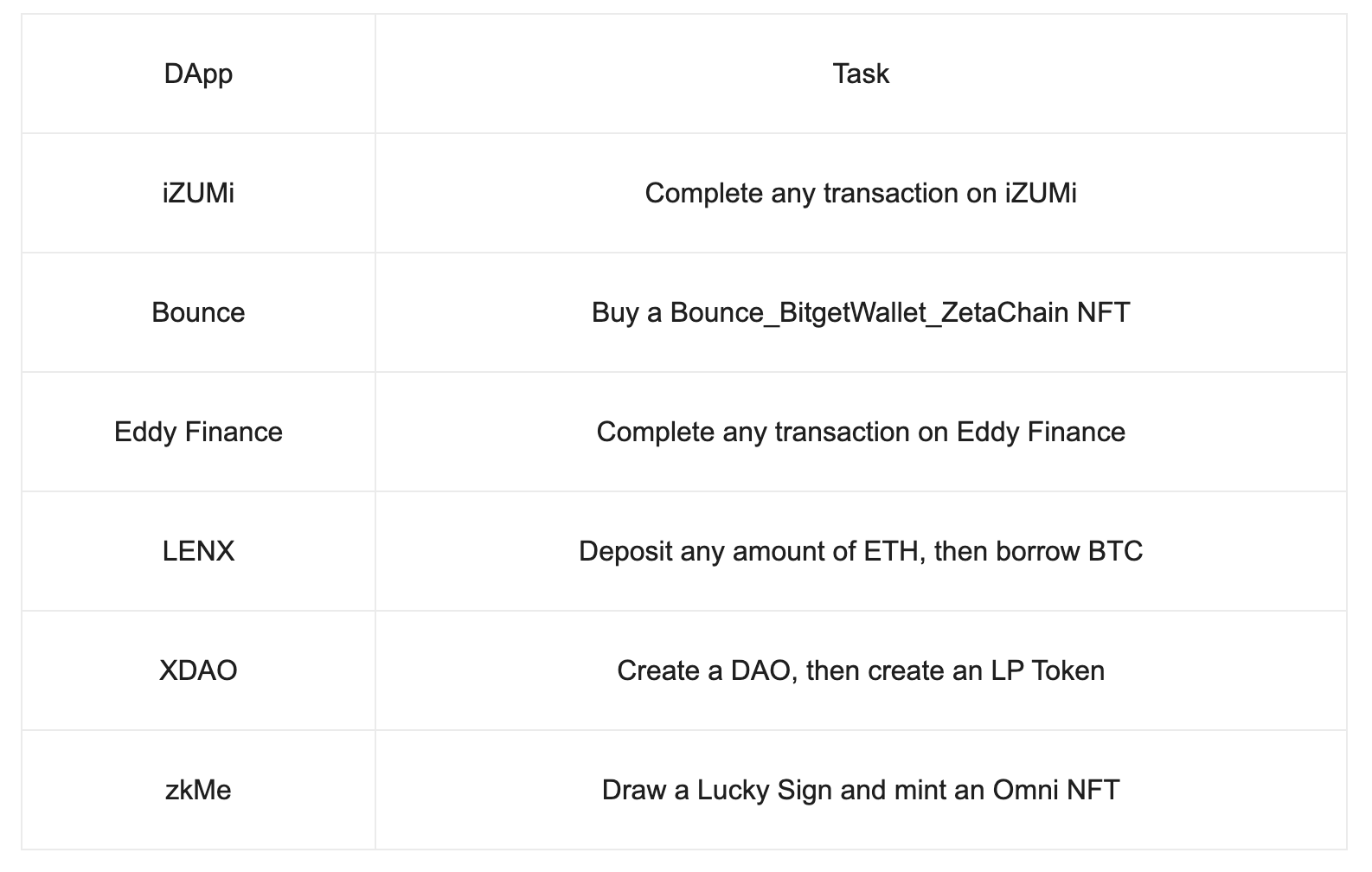Select the Eddy Finance name cell
This screenshot has width=1372, height=872.
point(198,432)
